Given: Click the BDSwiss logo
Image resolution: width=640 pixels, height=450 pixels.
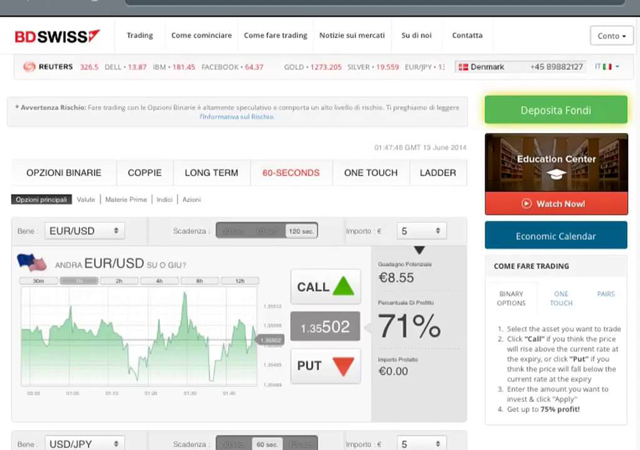Looking at the screenshot, I should pos(57,36).
